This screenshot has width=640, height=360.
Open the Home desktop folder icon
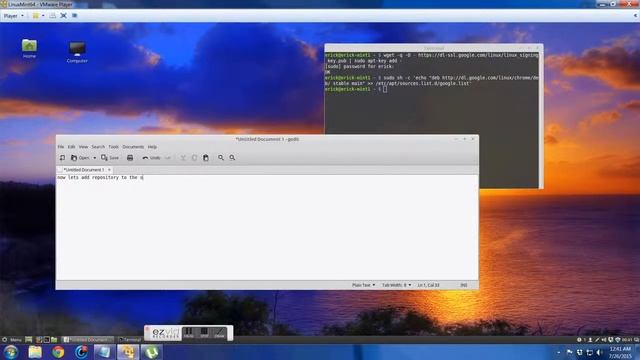[29, 49]
